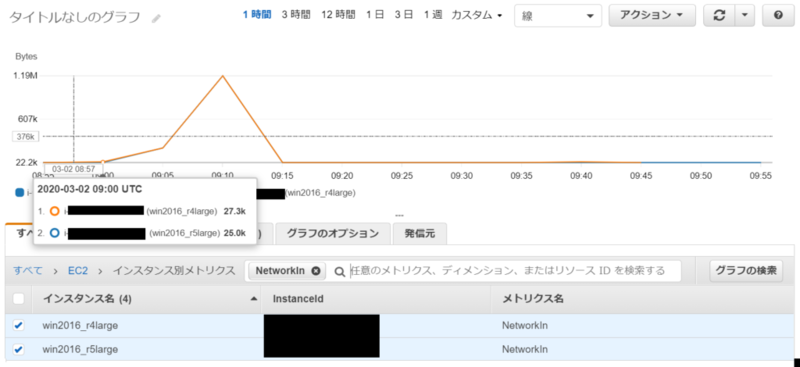
Task: Open the refresh options dropdown arrow
Action: tap(744, 15)
